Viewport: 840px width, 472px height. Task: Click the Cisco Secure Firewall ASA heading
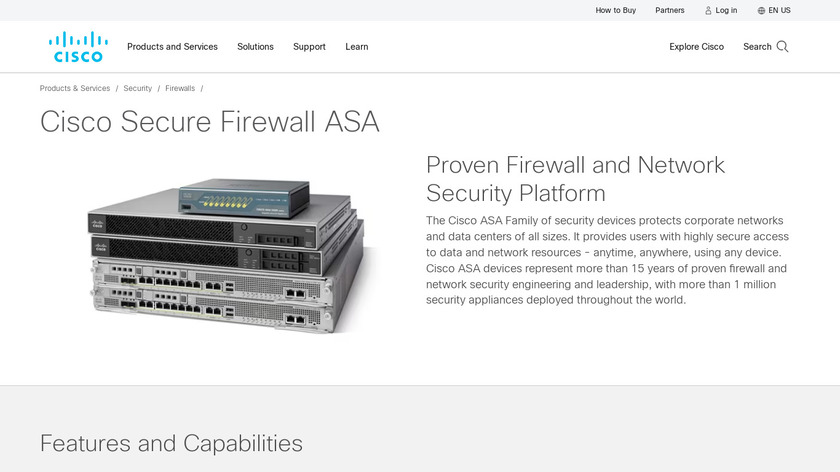point(209,122)
